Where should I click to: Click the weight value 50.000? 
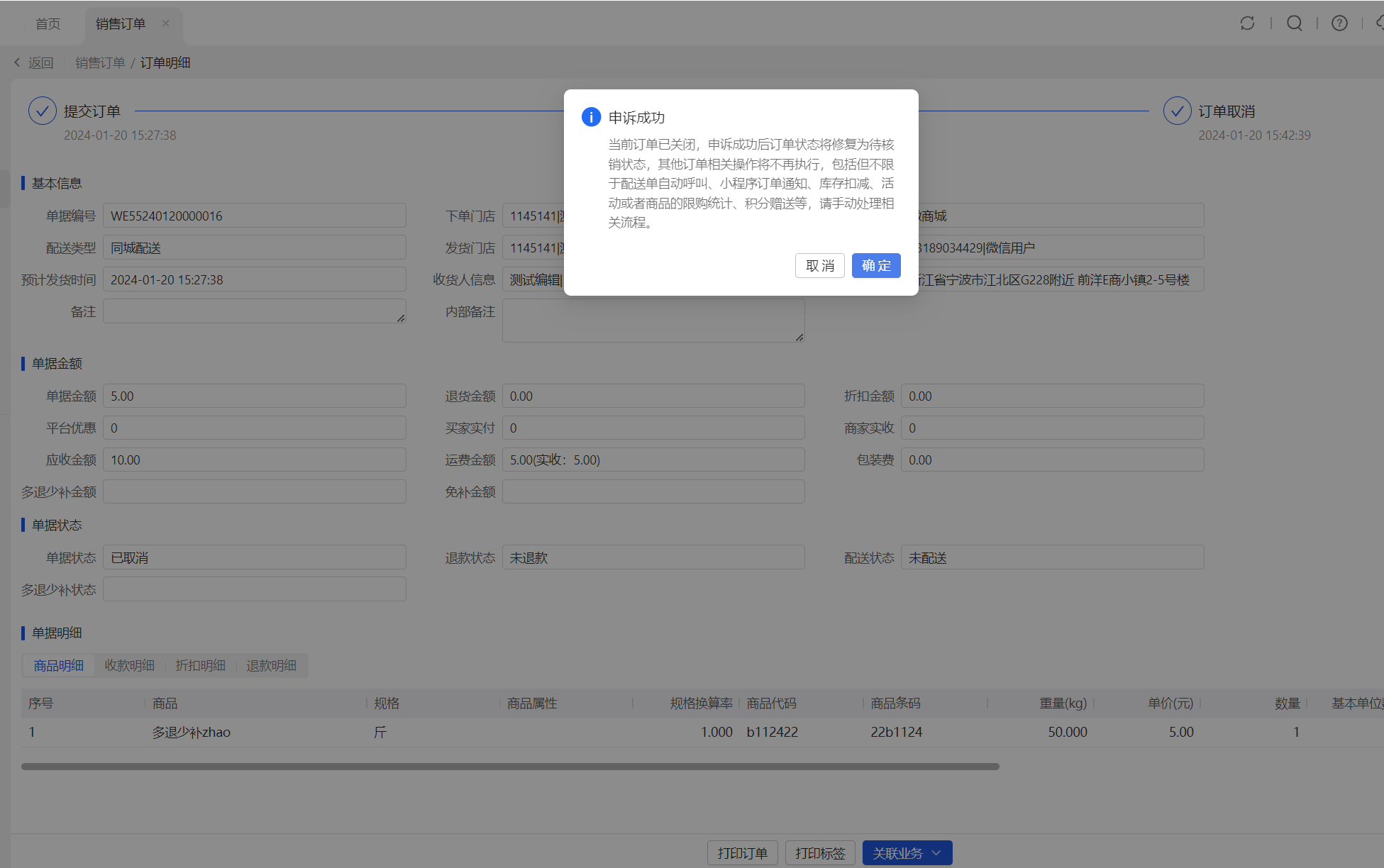[x=1068, y=732]
